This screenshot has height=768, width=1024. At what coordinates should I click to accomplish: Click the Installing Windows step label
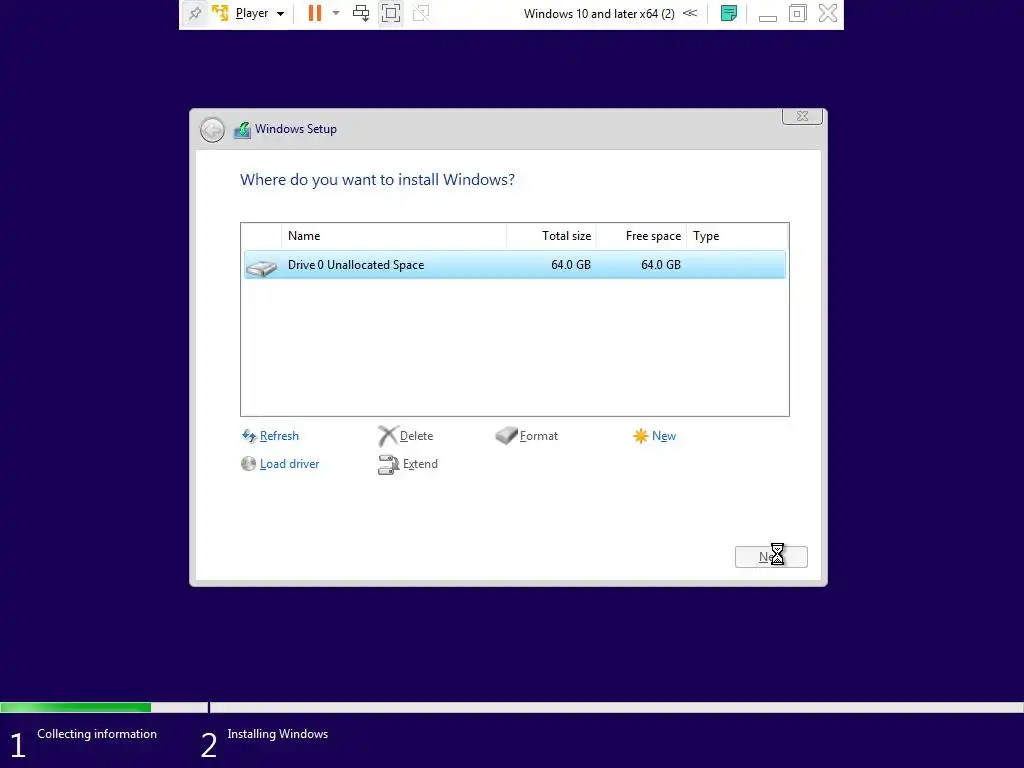(278, 734)
